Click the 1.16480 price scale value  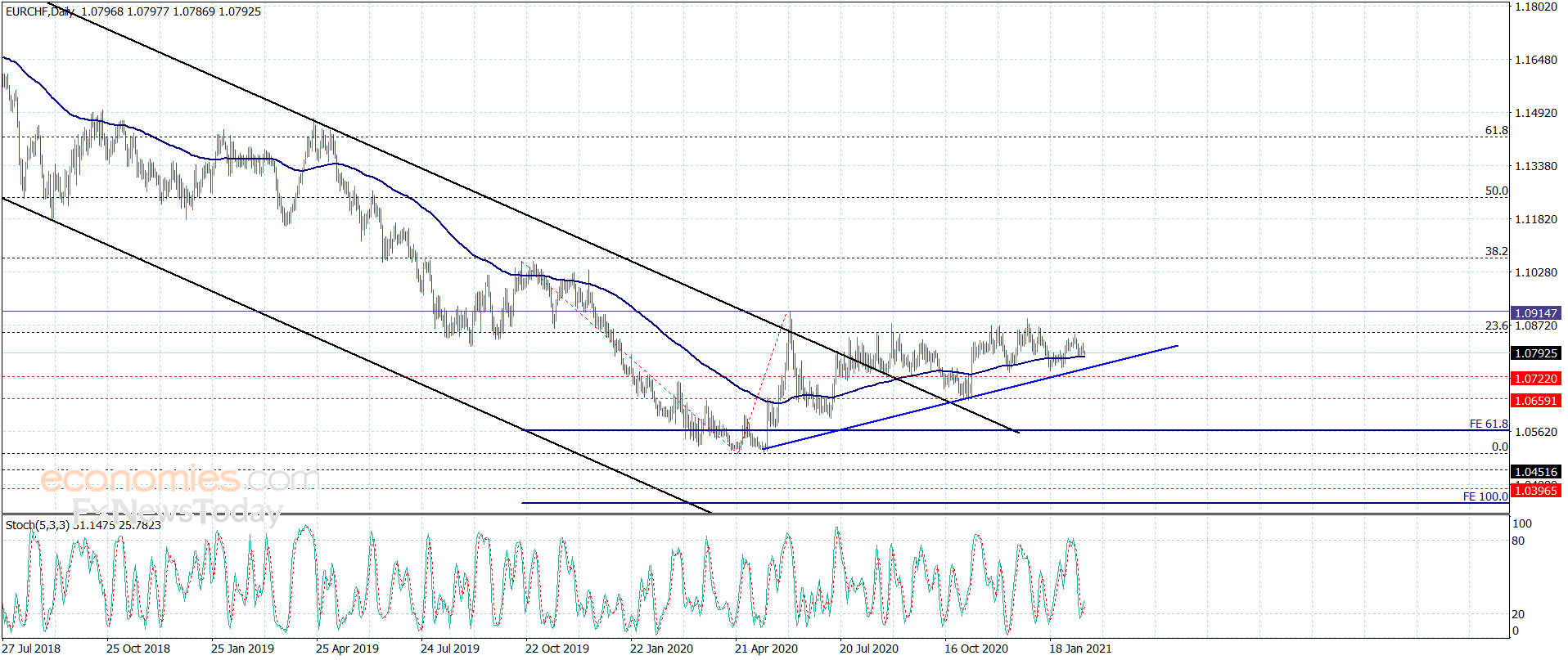(1536, 60)
